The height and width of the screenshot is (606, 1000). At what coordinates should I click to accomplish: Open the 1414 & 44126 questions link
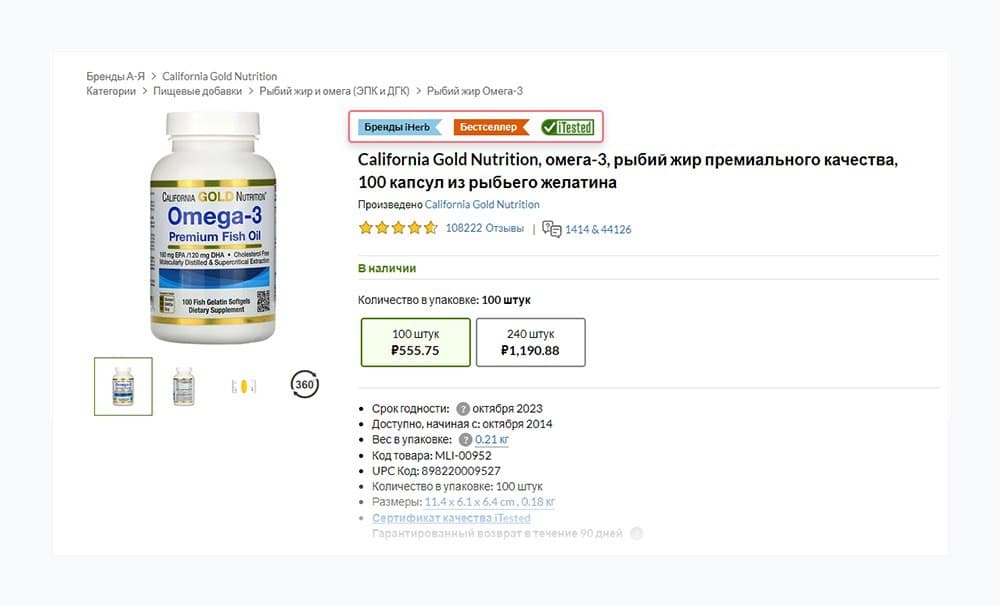pos(598,230)
